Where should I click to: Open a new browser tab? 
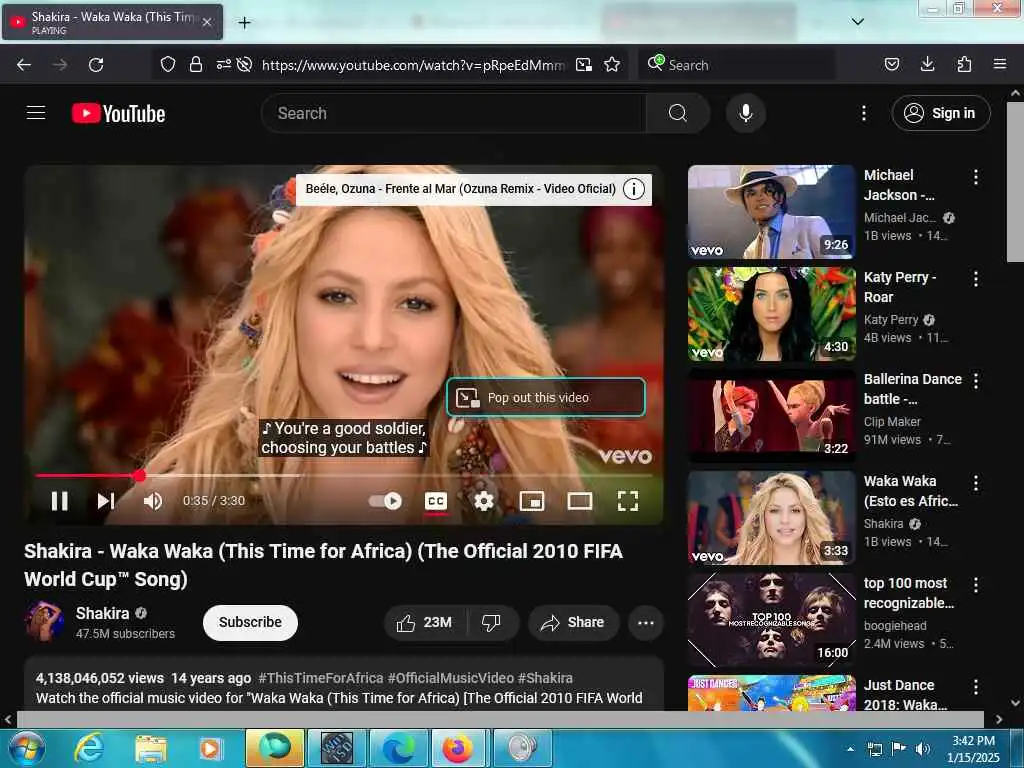point(244,23)
